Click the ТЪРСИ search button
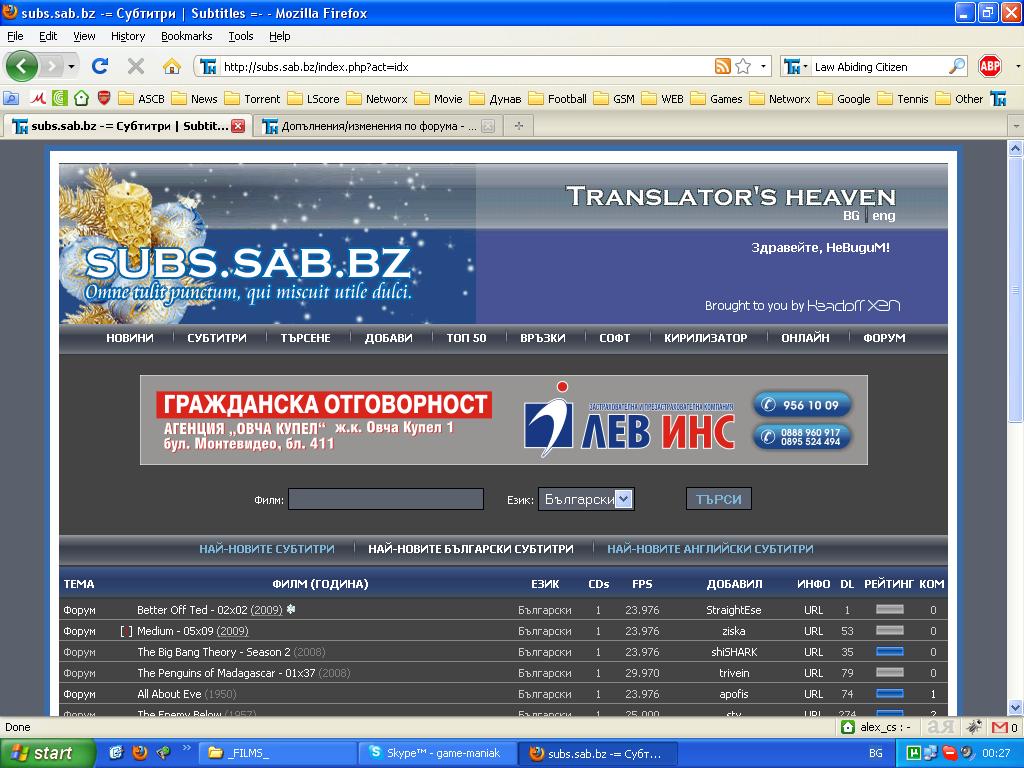 [x=718, y=499]
